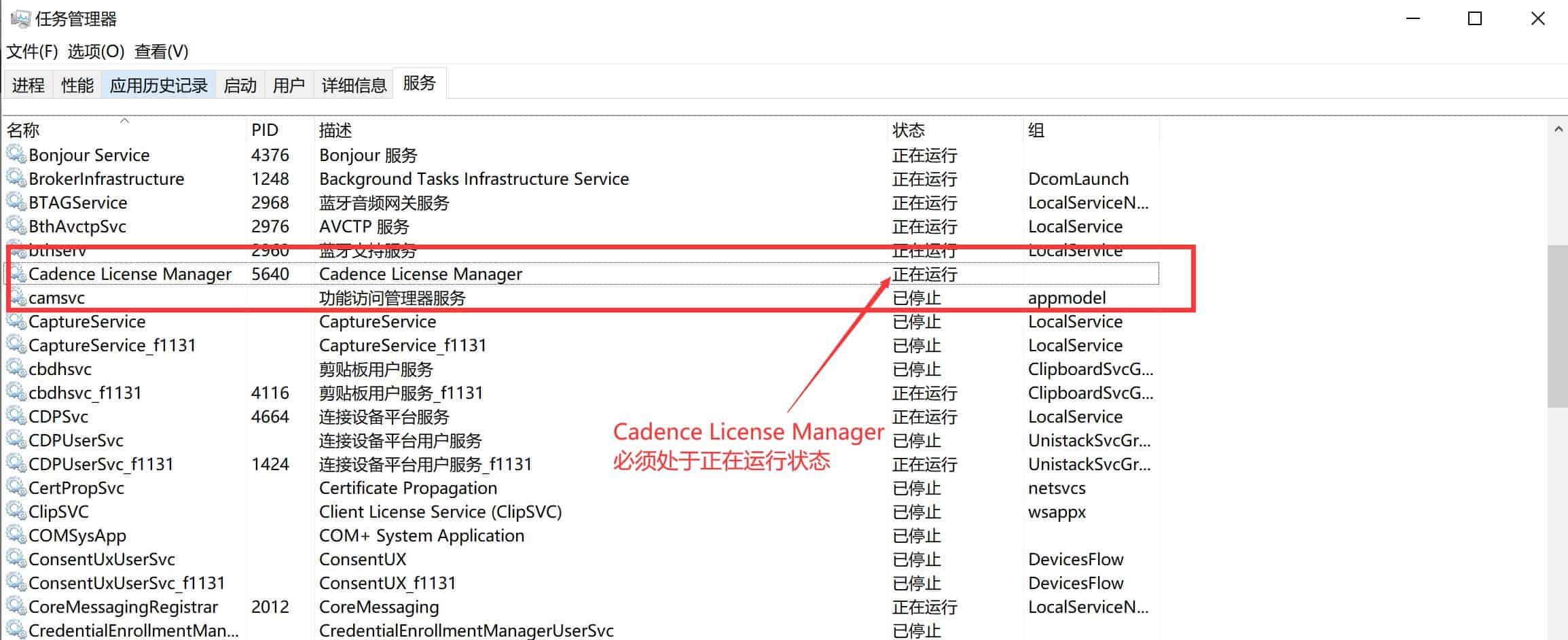The height and width of the screenshot is (640, 1568).
Task: Select the CredentialEnrollmentManagerUserSvc description
Action: 467,630
